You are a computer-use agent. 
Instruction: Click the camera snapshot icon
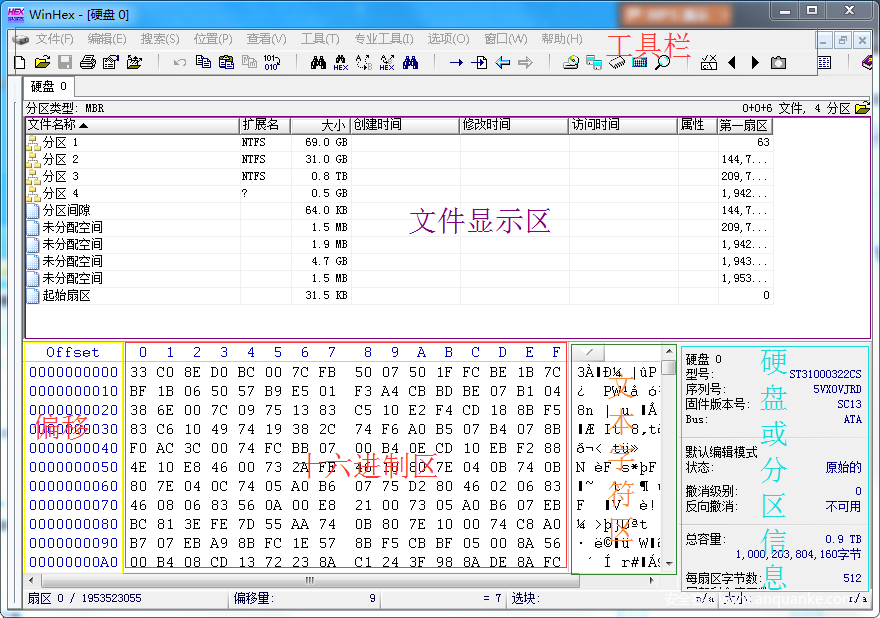778,62
